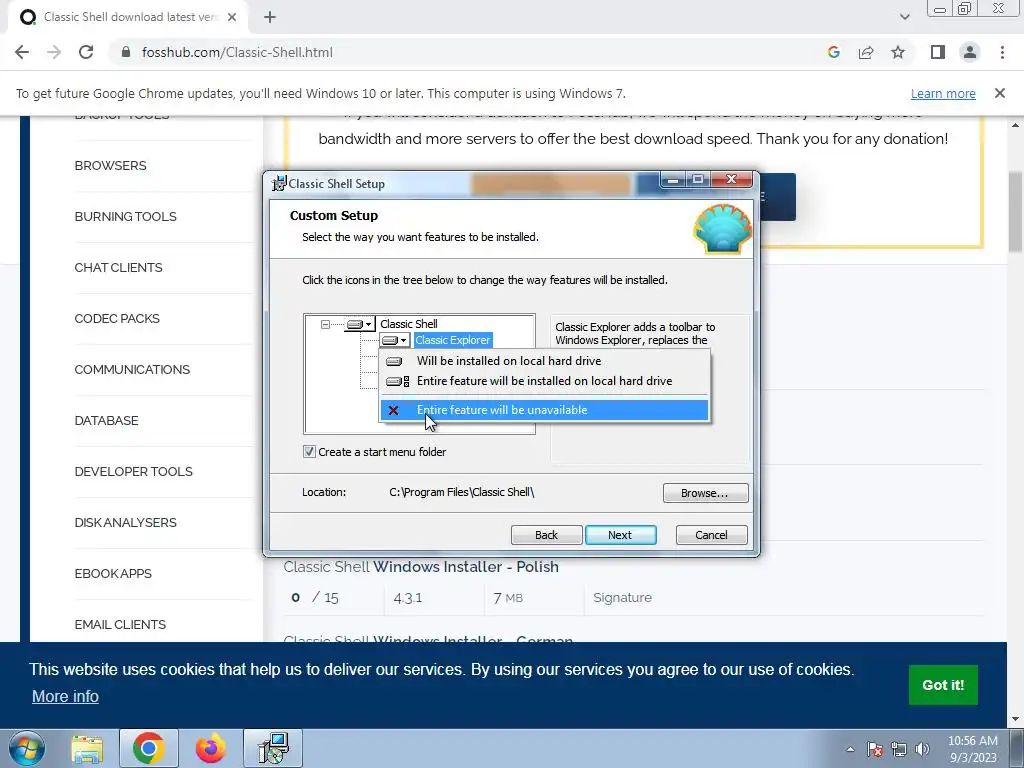The height and width of the screenshot is (768, 1024).
Task: Open the Classic Explorer feature drive dropdown
Action: [x=395, y=340]
